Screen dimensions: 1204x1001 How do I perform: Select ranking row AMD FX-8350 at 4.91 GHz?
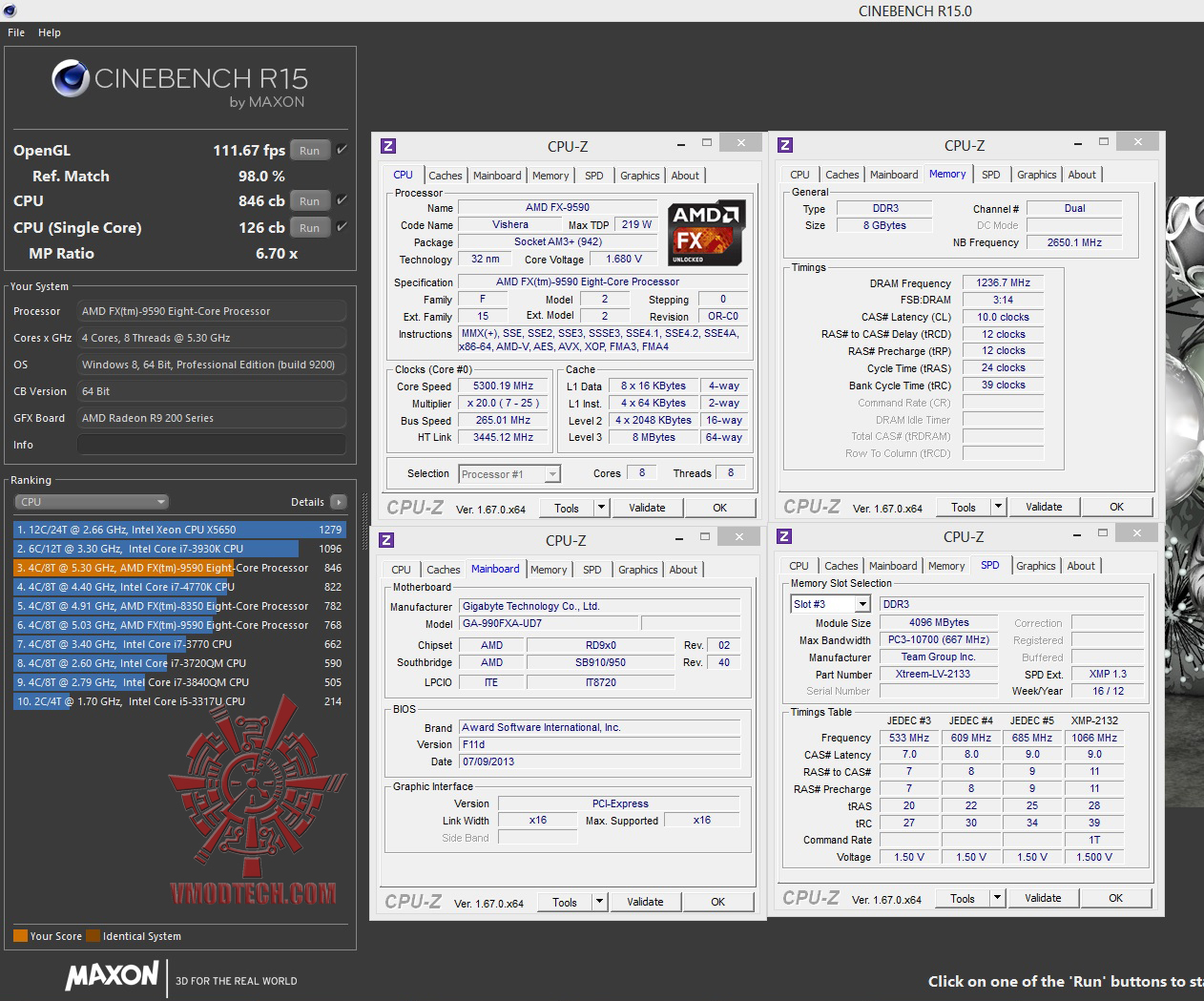click(179, 606)
